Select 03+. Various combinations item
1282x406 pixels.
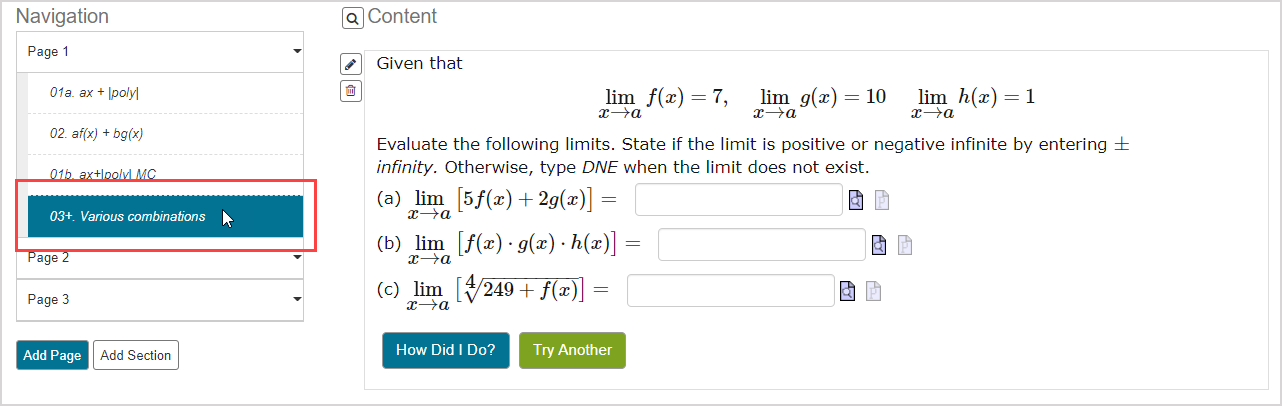coord(128,216)
